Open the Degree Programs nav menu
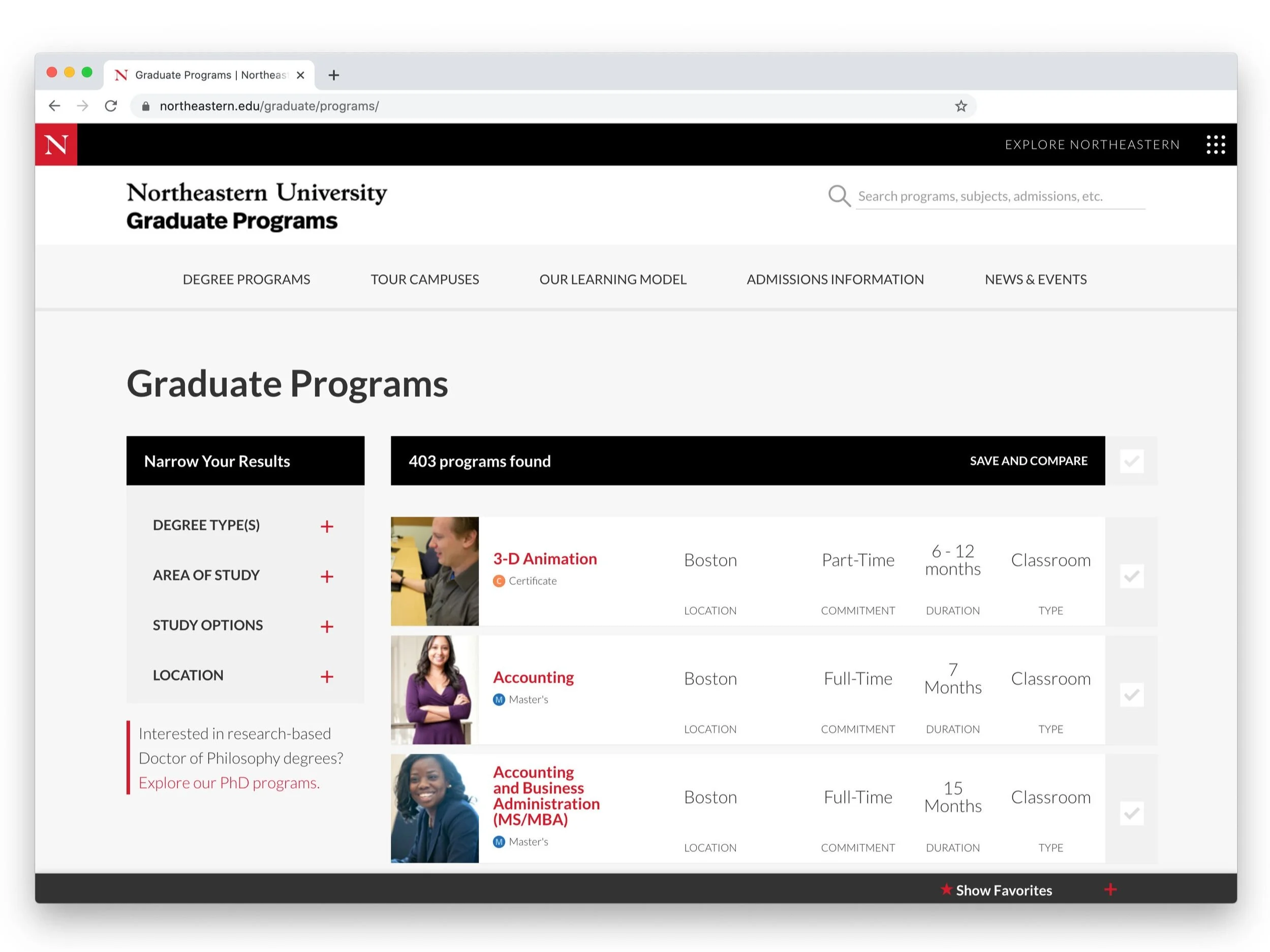The image size is (1270, 952). pyautogui.click(x=246, y=279)
